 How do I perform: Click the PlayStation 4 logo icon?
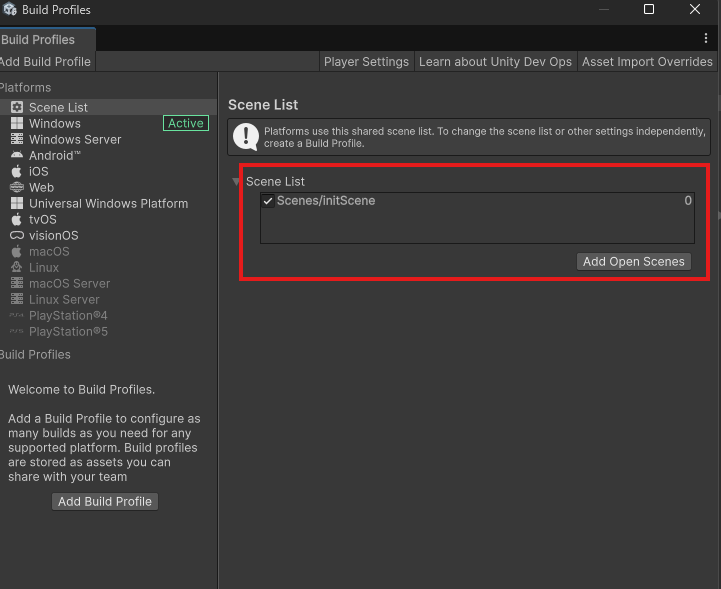click(17, 315)
